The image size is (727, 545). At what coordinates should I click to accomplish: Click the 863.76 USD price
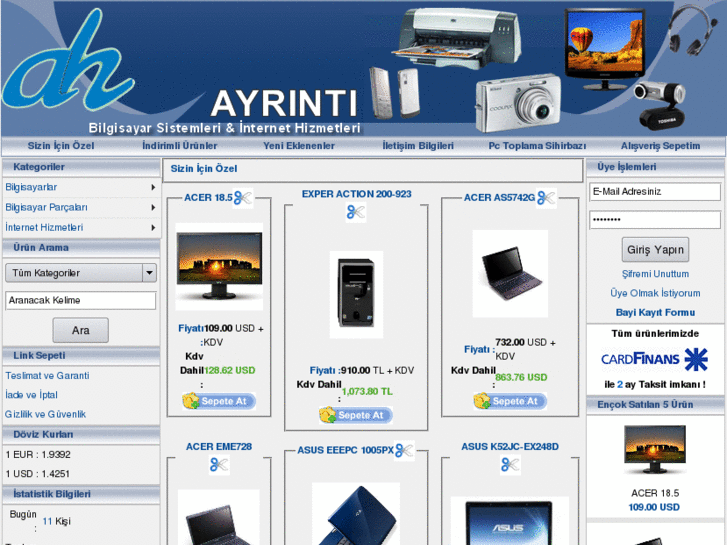pyautogui.click(x=521, y=378)
